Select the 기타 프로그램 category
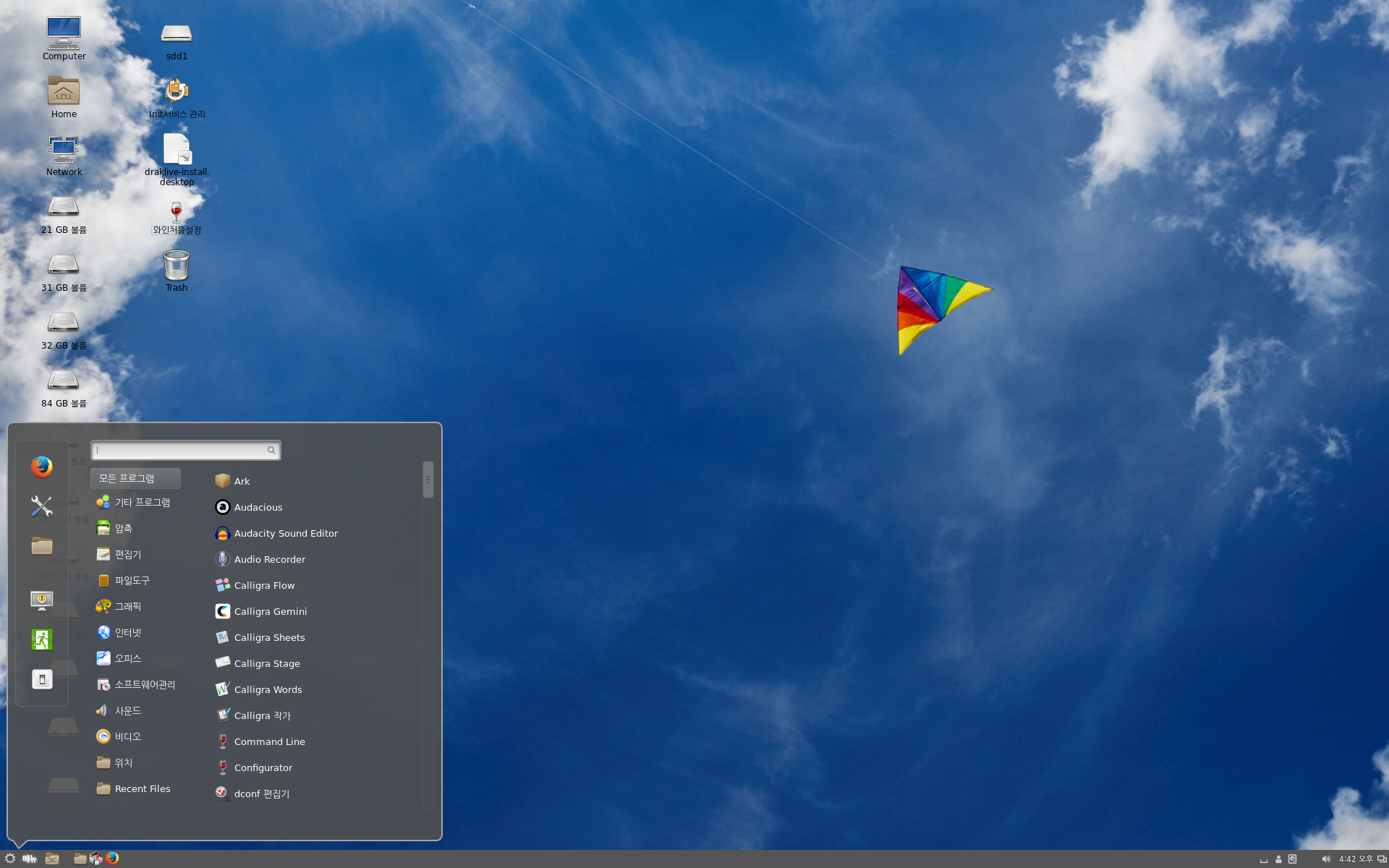1389x868 pixels. click(135, 502)
